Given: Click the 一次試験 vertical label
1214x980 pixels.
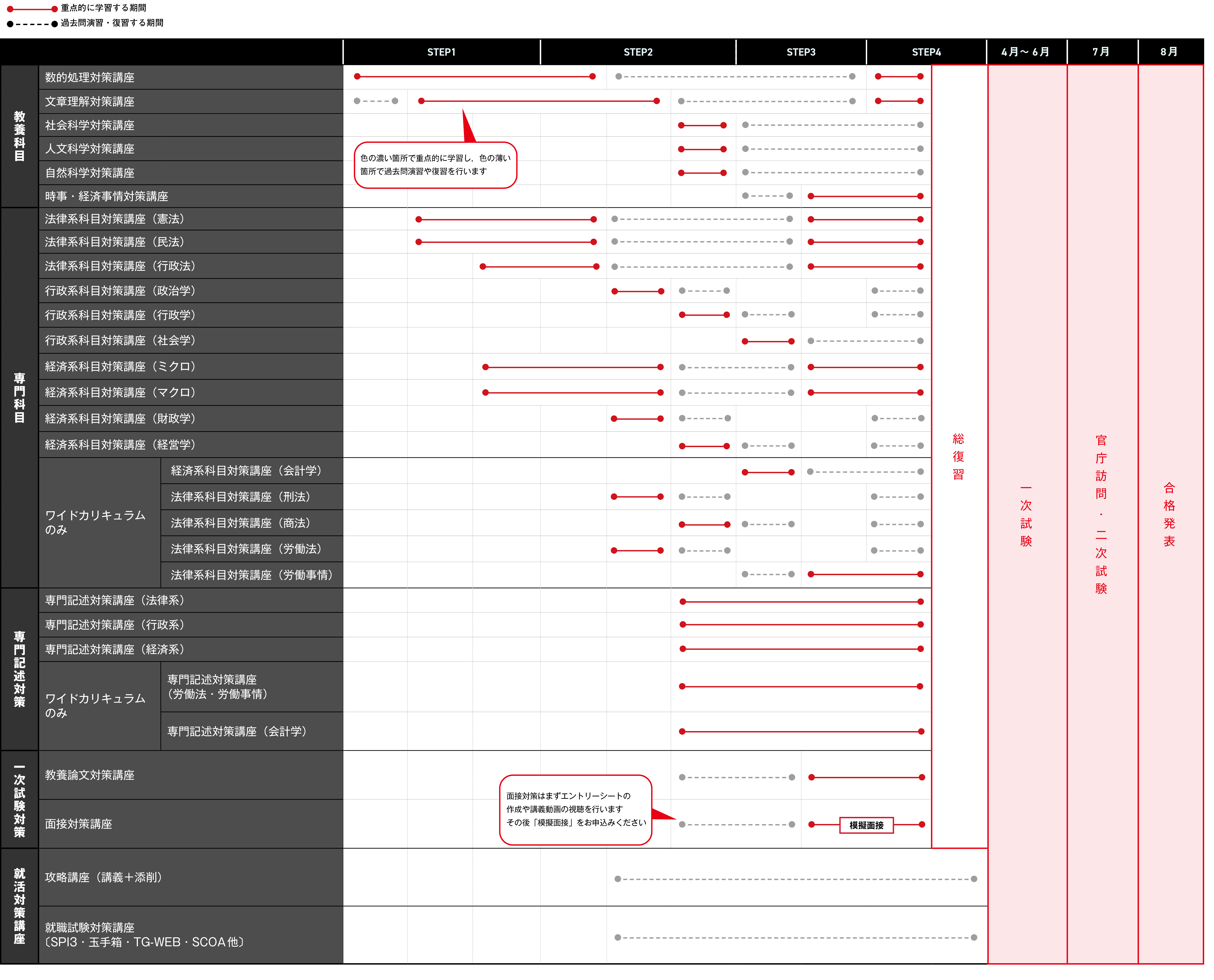Looking at the screenshot, I should [x=1026, y=514].
